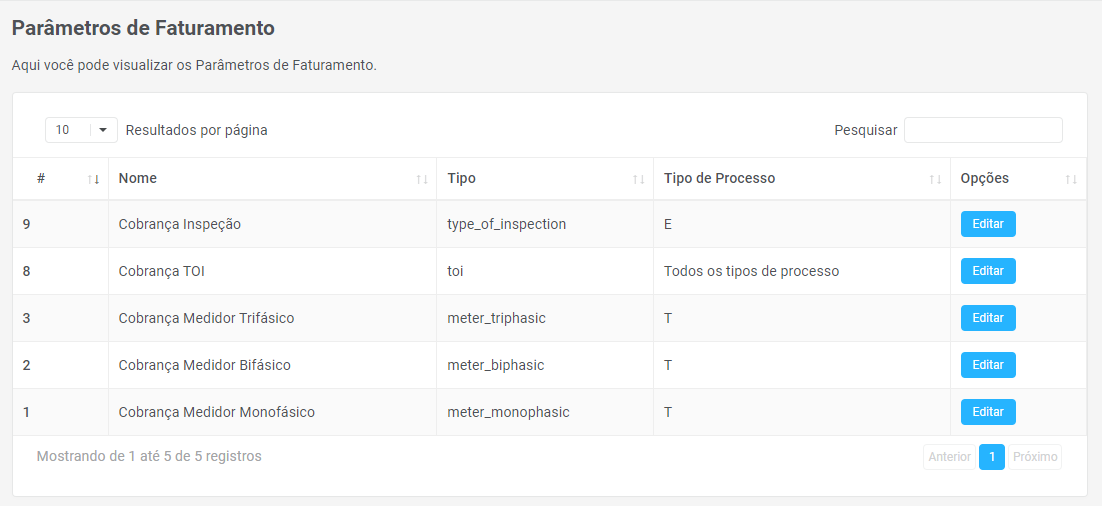
Task: Edit the Cobrança Inspeção parameter
Action: 987,224
